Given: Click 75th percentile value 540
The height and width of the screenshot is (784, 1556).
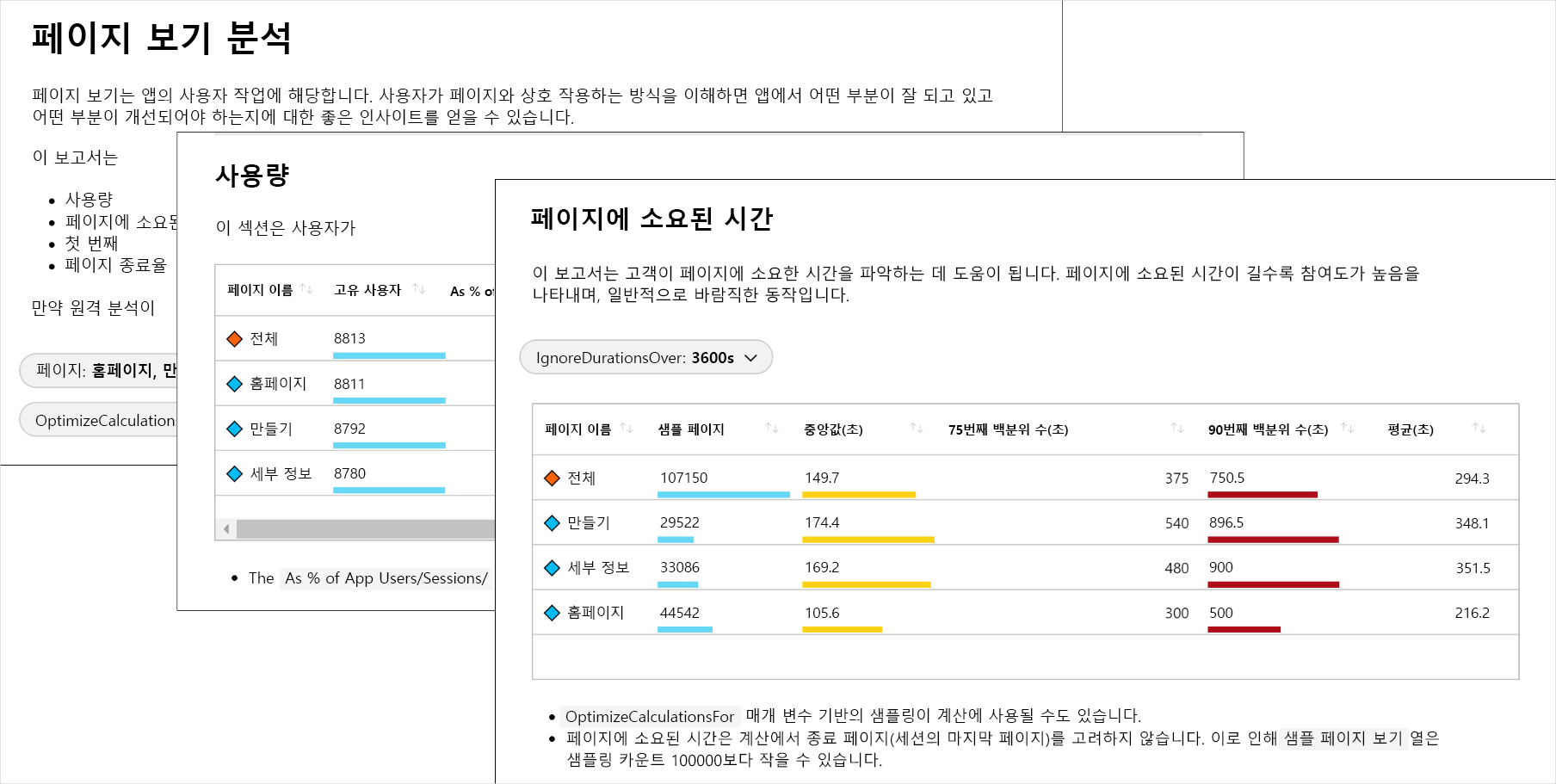Looking at the screenshot, I should [1176, 523].
